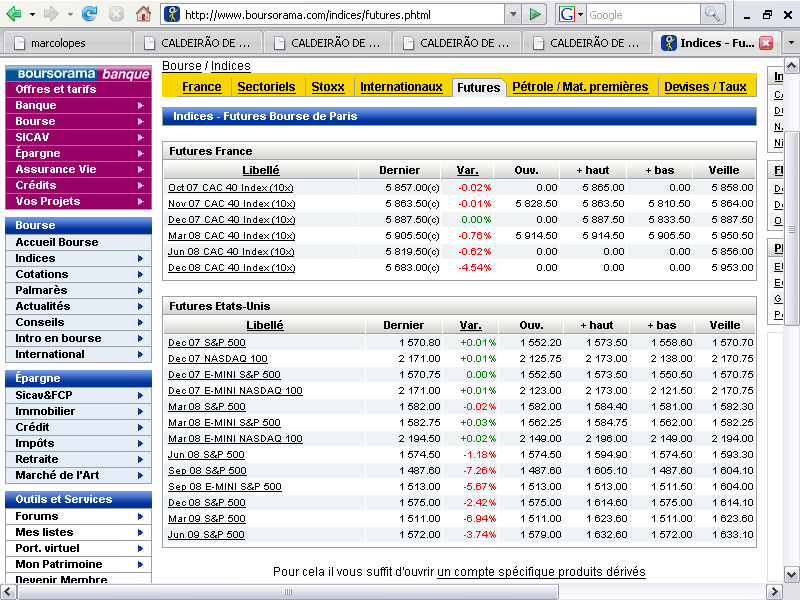Open the Forums menu item
This screenshot has height=600, width=800.
(78, 516)
